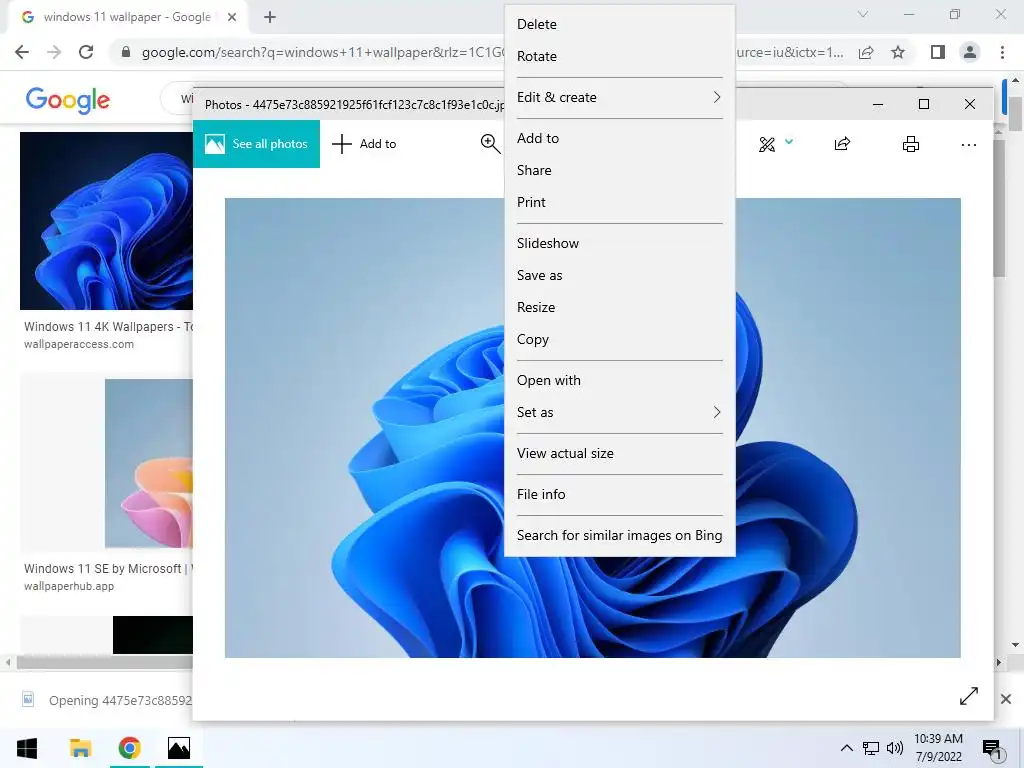Select Resize in the context menu

(619, 307)
